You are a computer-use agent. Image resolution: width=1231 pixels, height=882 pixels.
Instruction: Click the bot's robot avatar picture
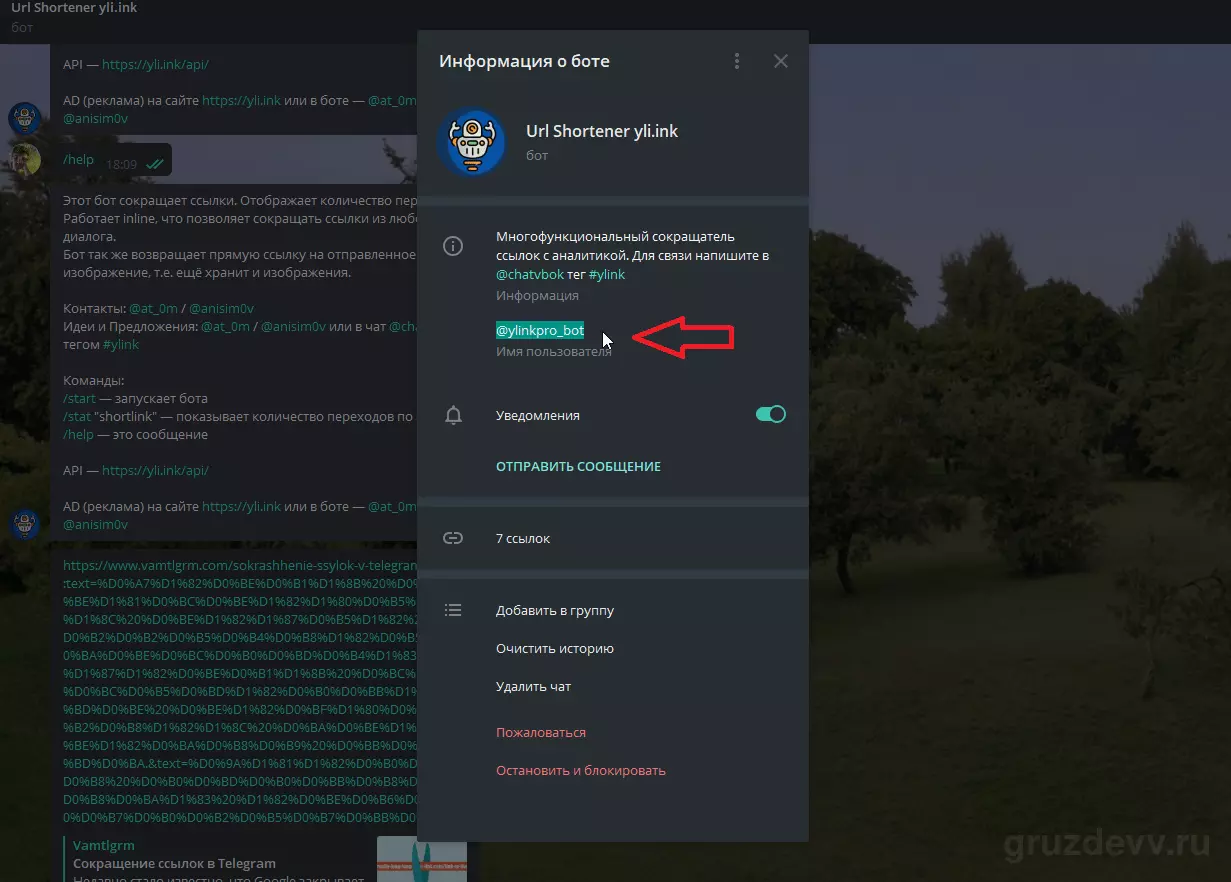pos(471,142)
